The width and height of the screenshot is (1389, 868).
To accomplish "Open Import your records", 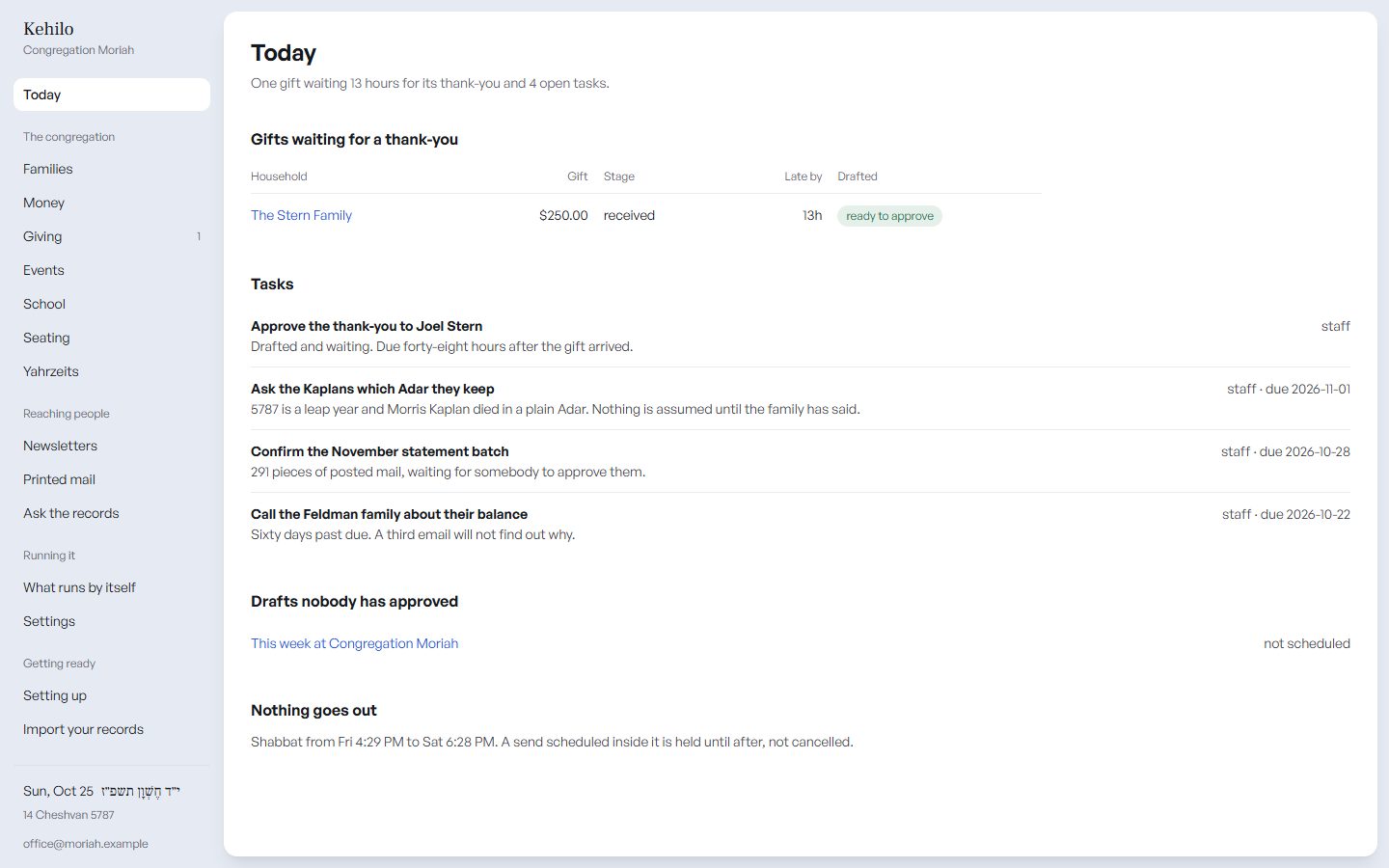I will point(112,729).
